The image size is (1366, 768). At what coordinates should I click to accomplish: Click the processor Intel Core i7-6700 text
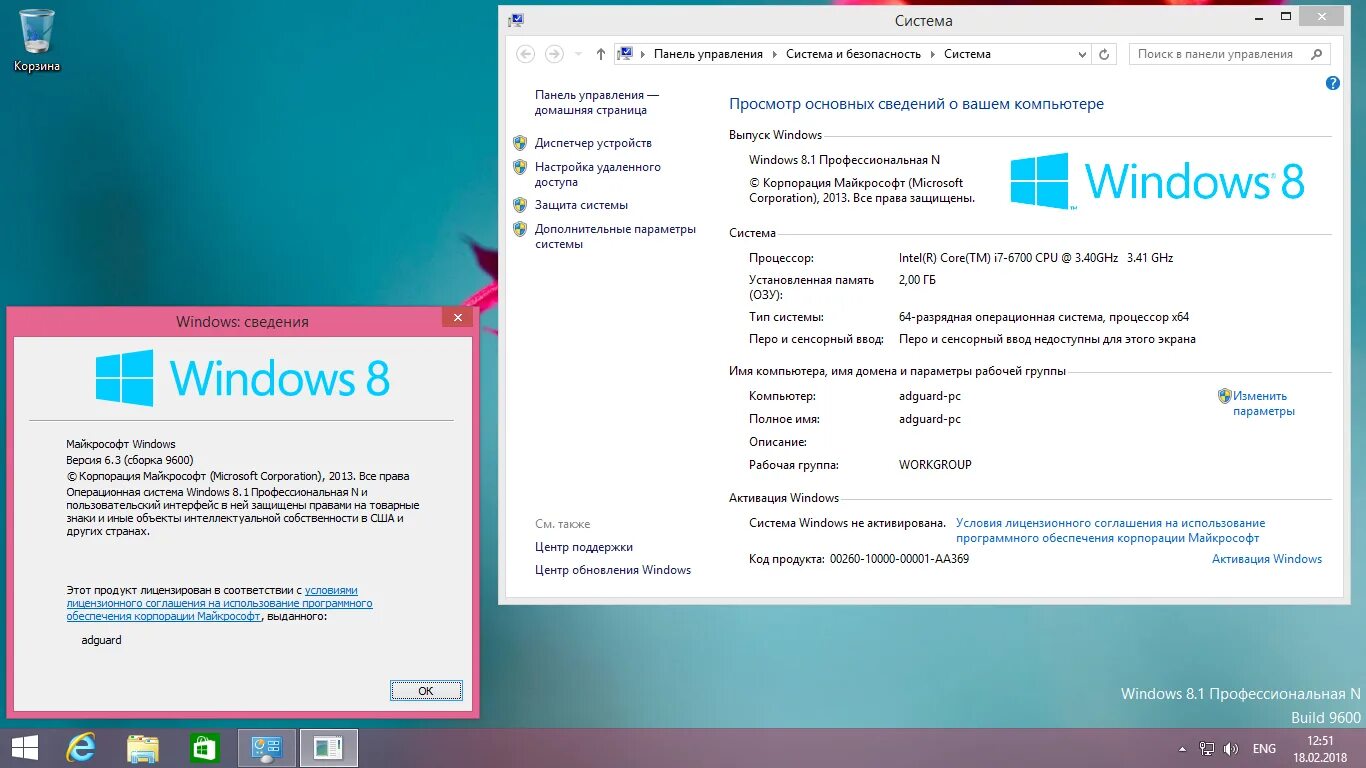1036,258
